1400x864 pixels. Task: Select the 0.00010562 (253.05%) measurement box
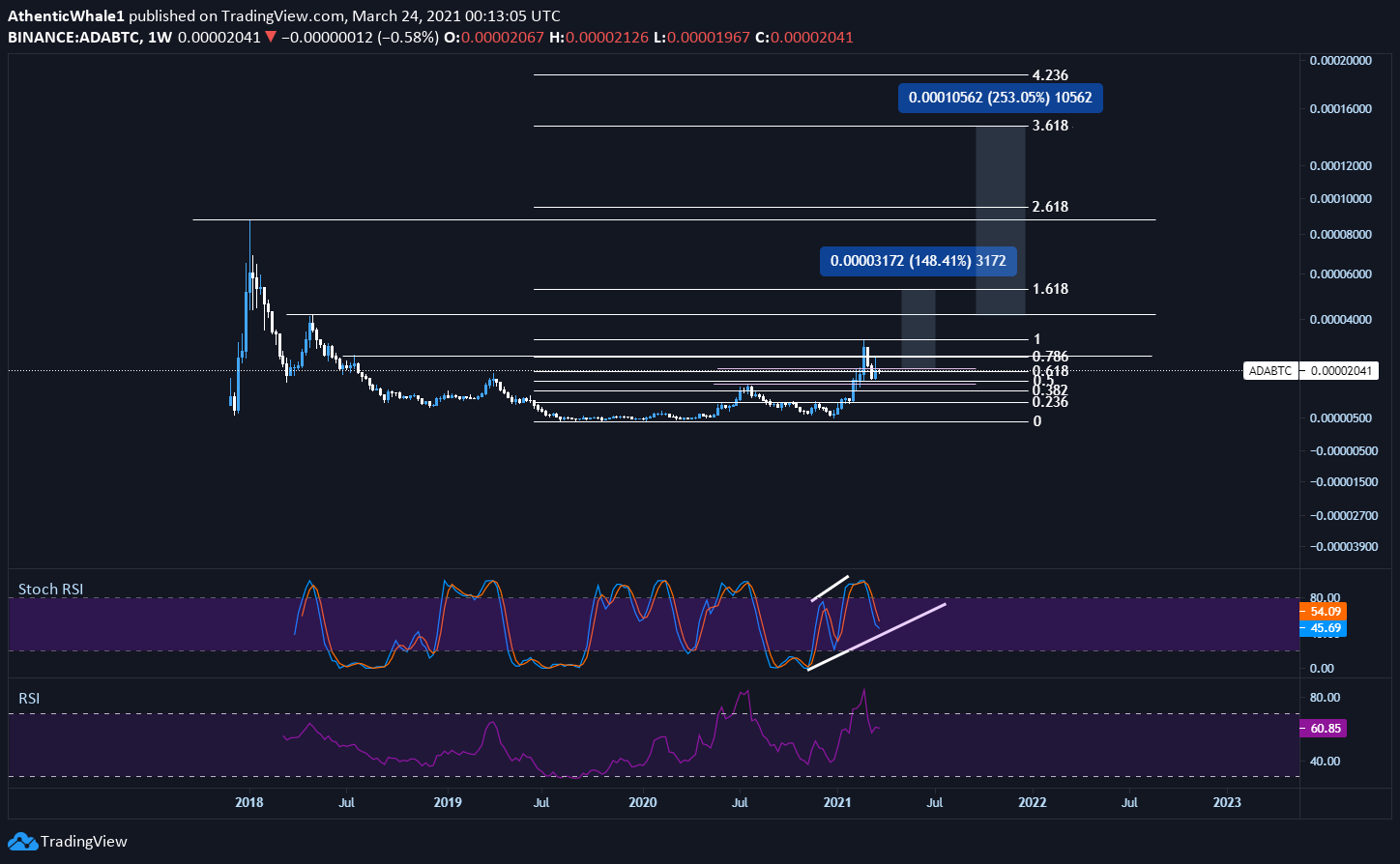pyautogui.click(x=1001, y=98)
